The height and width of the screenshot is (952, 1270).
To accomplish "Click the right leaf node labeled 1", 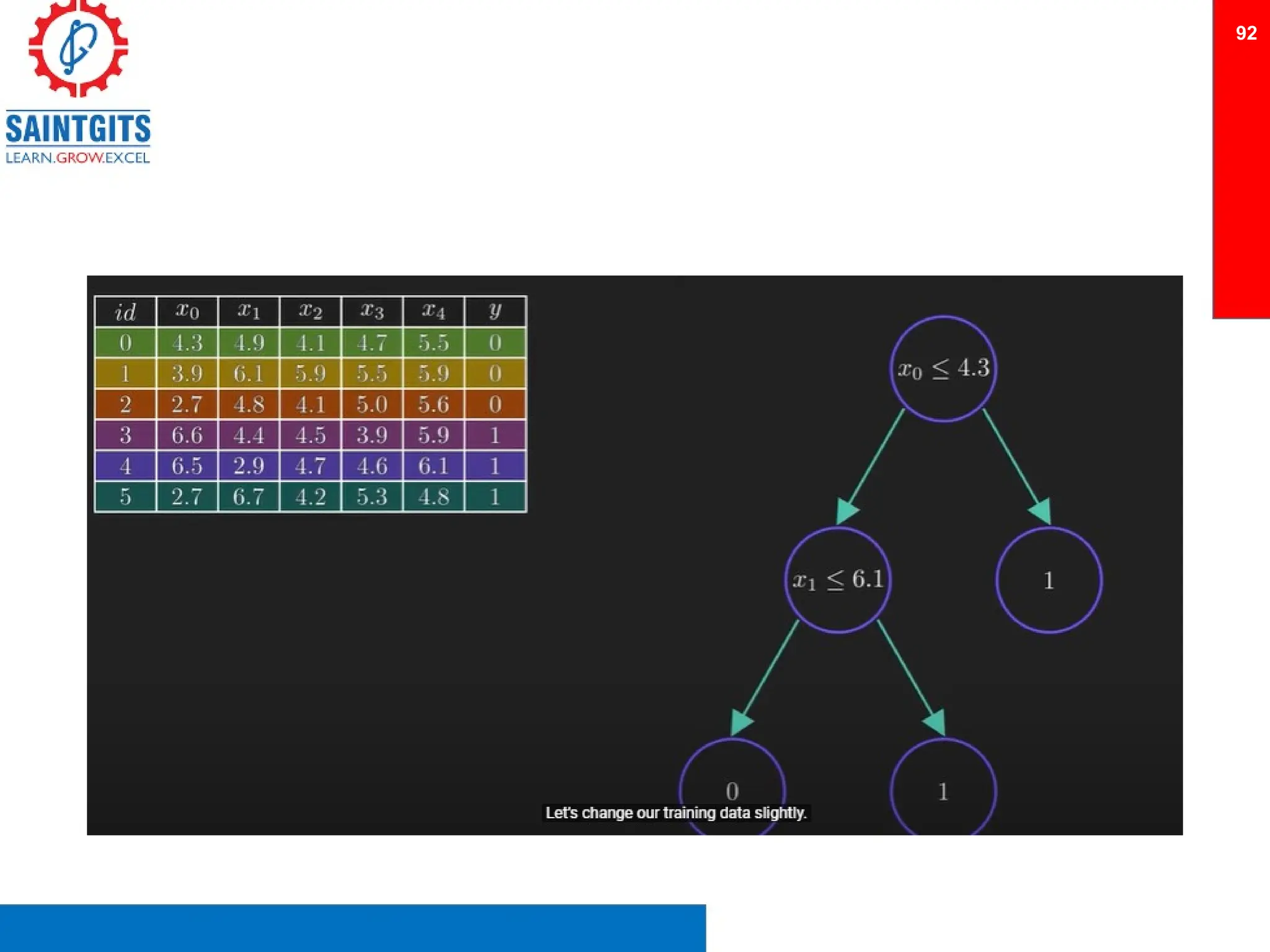I will click(x=1048, y=580).
